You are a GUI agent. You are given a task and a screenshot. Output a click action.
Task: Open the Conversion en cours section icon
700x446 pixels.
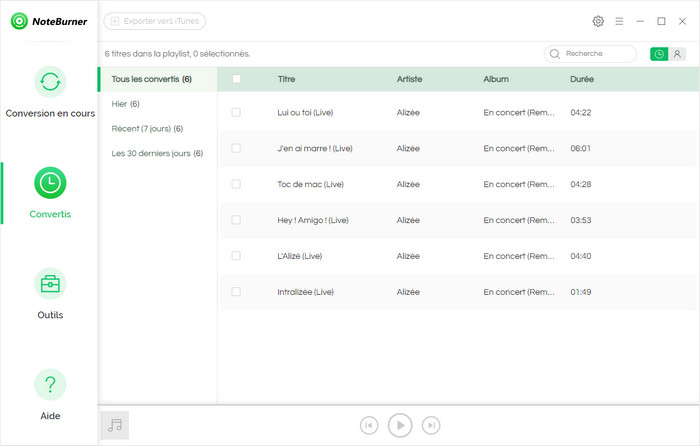click(x=50, y=82)
